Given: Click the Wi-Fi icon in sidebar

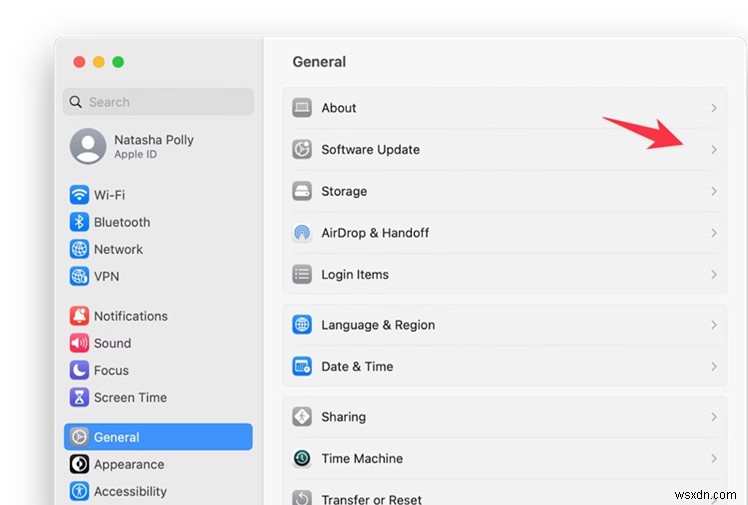Looking at the screenshot, I should pyautogui.click(x=79, y=195).
